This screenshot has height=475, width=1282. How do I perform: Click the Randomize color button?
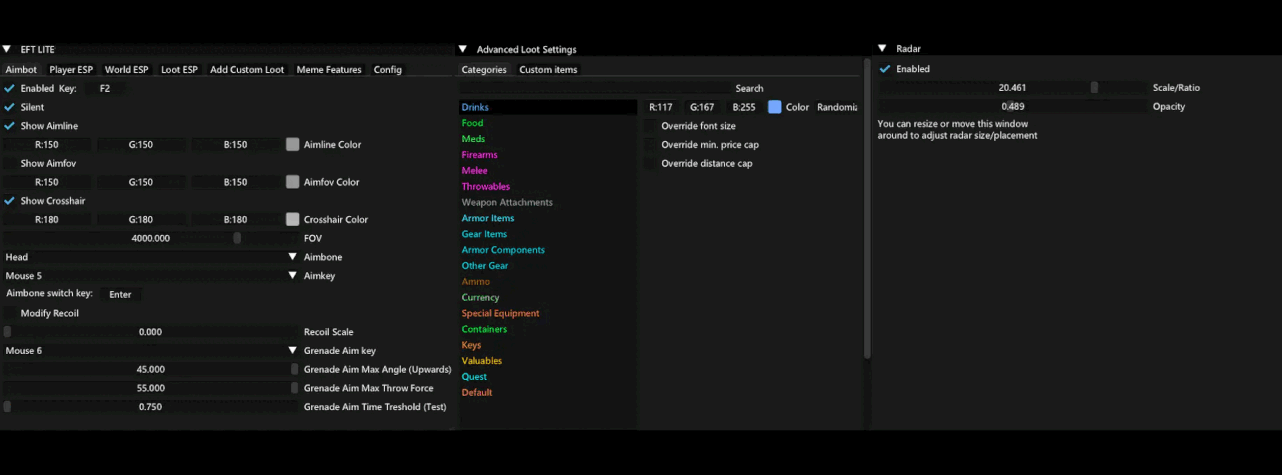[837, 107]
